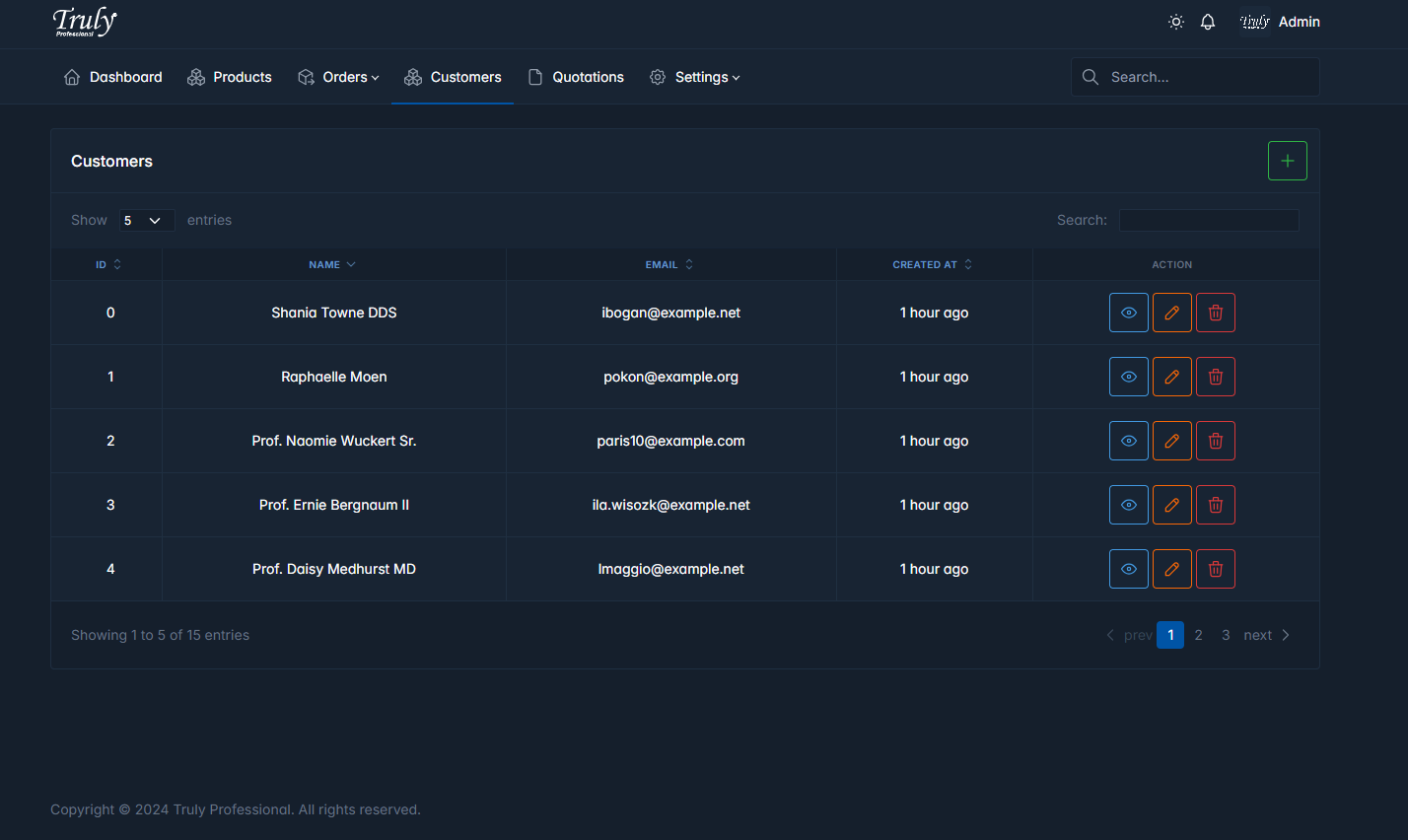This screenshot has height=840, width=1408.
Task: Toggle light/dark theme sun icon
Action: click(1175, 22)
